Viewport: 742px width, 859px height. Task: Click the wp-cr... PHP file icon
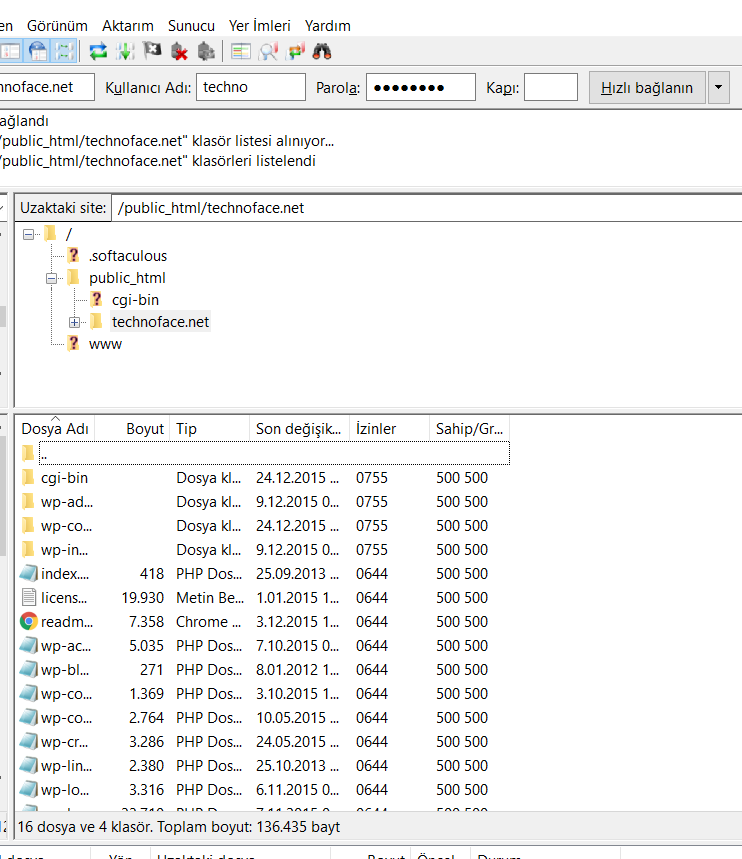[28, 742]
